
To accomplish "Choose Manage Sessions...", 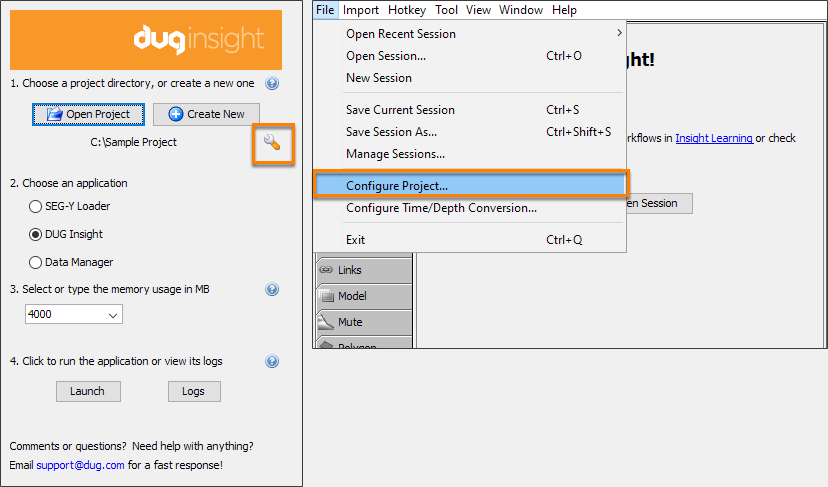I will pyautogui.click(x=469, y=154).
